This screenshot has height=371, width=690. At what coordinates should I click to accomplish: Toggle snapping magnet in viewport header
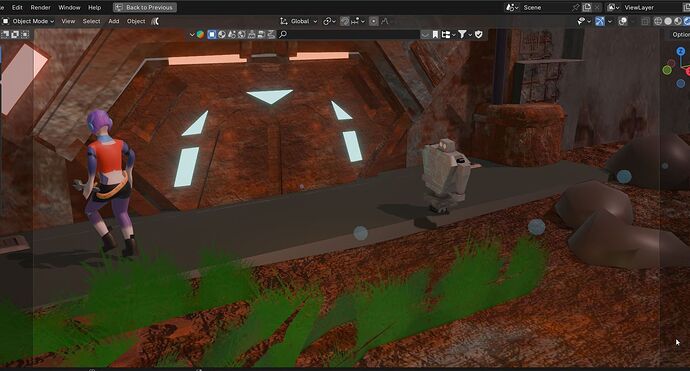pyautogui.click(x=345, y=21)
